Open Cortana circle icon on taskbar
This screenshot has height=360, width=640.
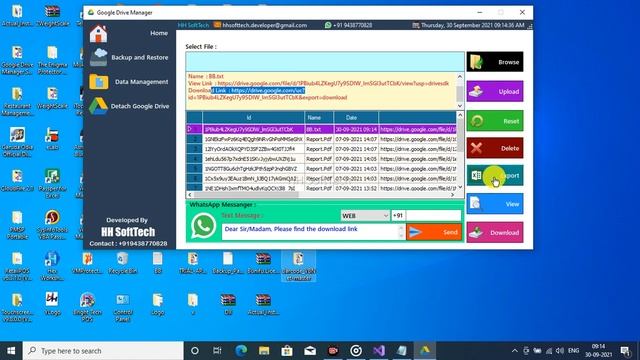coord(195,351)
